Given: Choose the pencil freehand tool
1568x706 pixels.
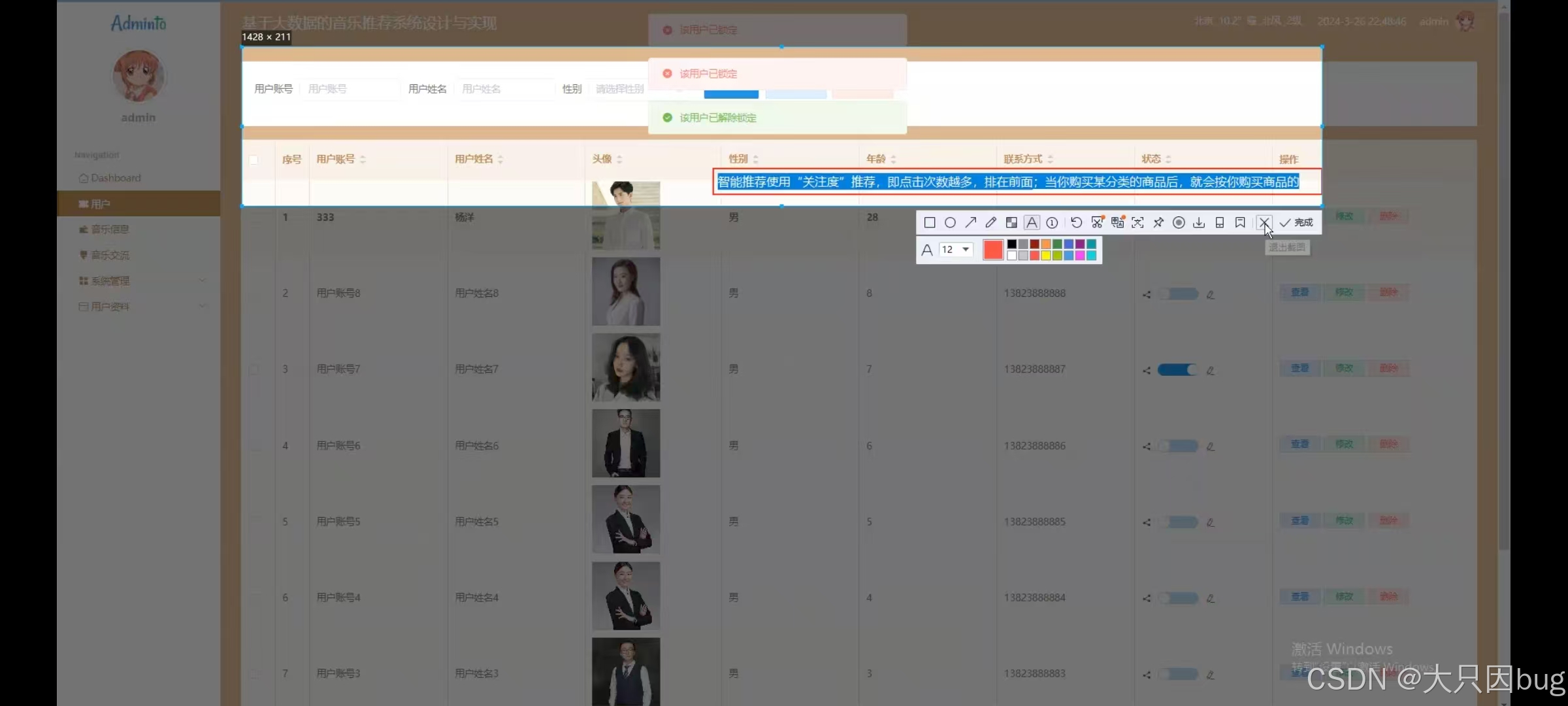Looking at the screenshot, I should [x=991, y=223].
